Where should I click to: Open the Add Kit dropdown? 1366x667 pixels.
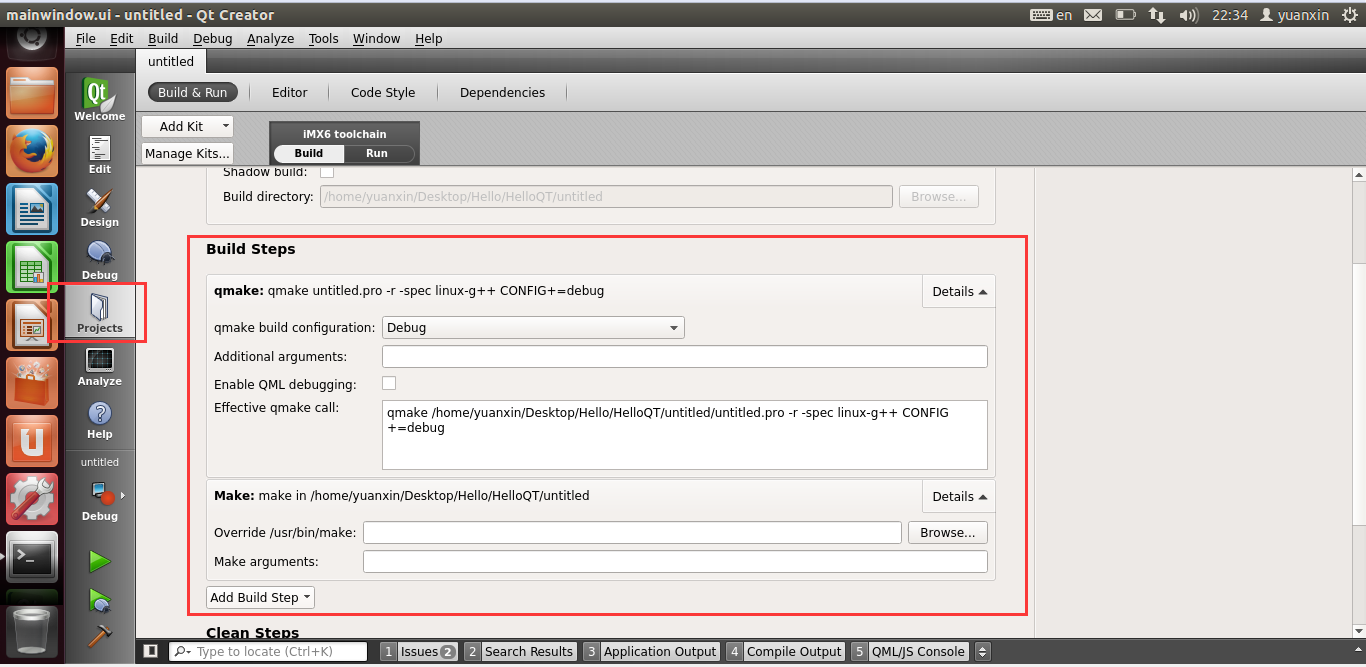[x=187, y=126]
